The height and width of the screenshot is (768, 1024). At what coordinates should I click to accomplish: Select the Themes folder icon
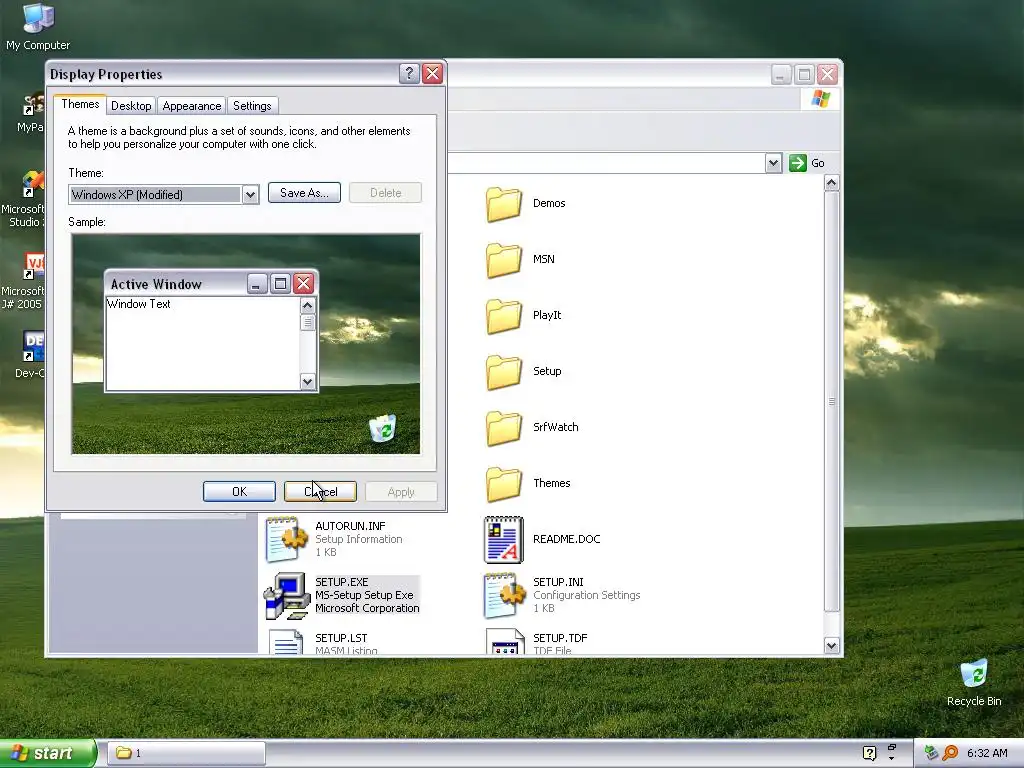[x=504, y=484]
